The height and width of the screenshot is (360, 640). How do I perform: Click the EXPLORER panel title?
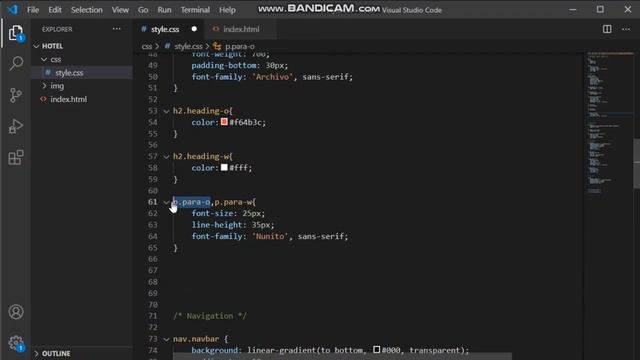[x=57, y=29]
